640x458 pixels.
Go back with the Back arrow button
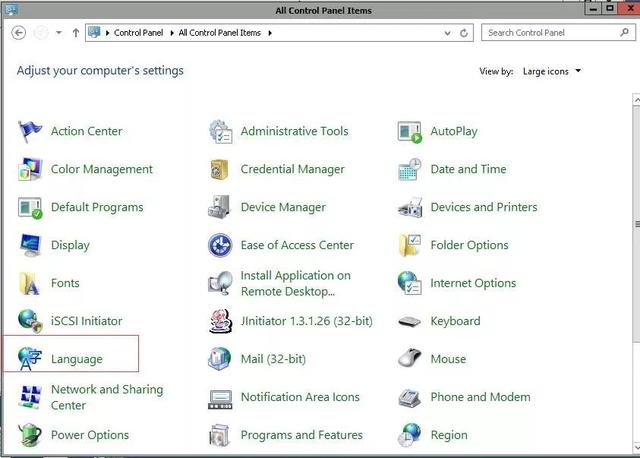pos(19,33)
